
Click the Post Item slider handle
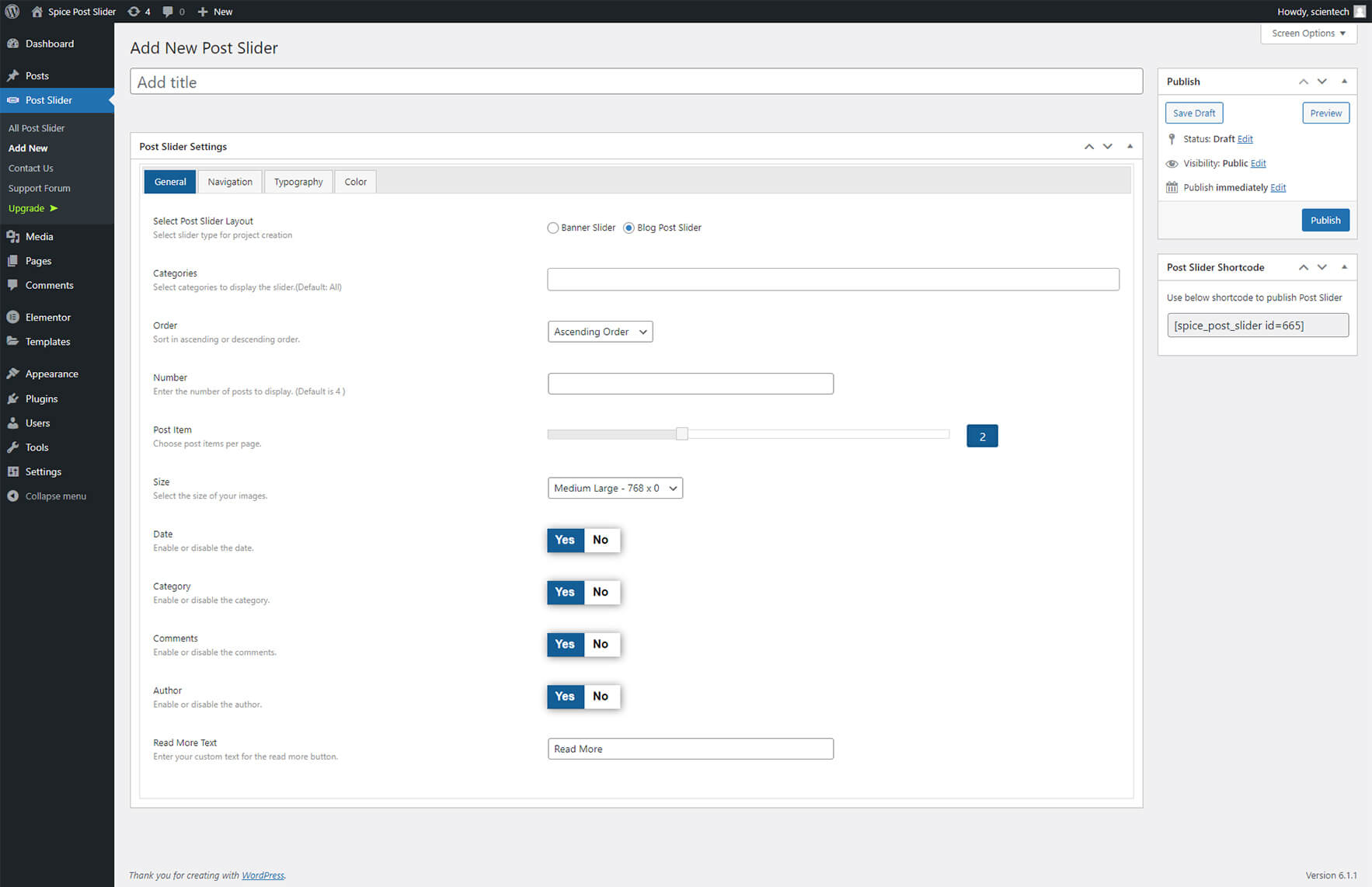click(681, 434)
